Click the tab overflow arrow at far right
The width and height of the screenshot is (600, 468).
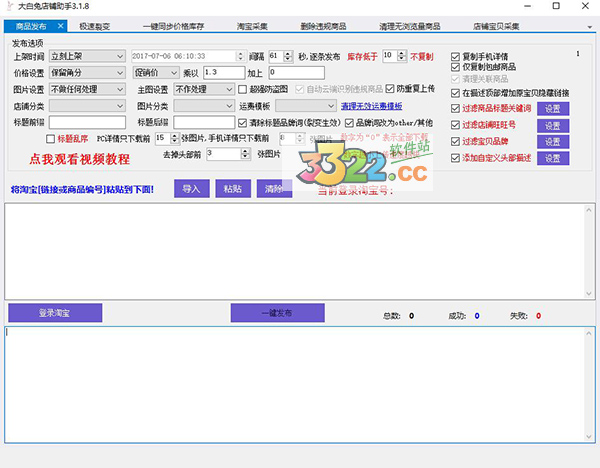click(590, 26)
